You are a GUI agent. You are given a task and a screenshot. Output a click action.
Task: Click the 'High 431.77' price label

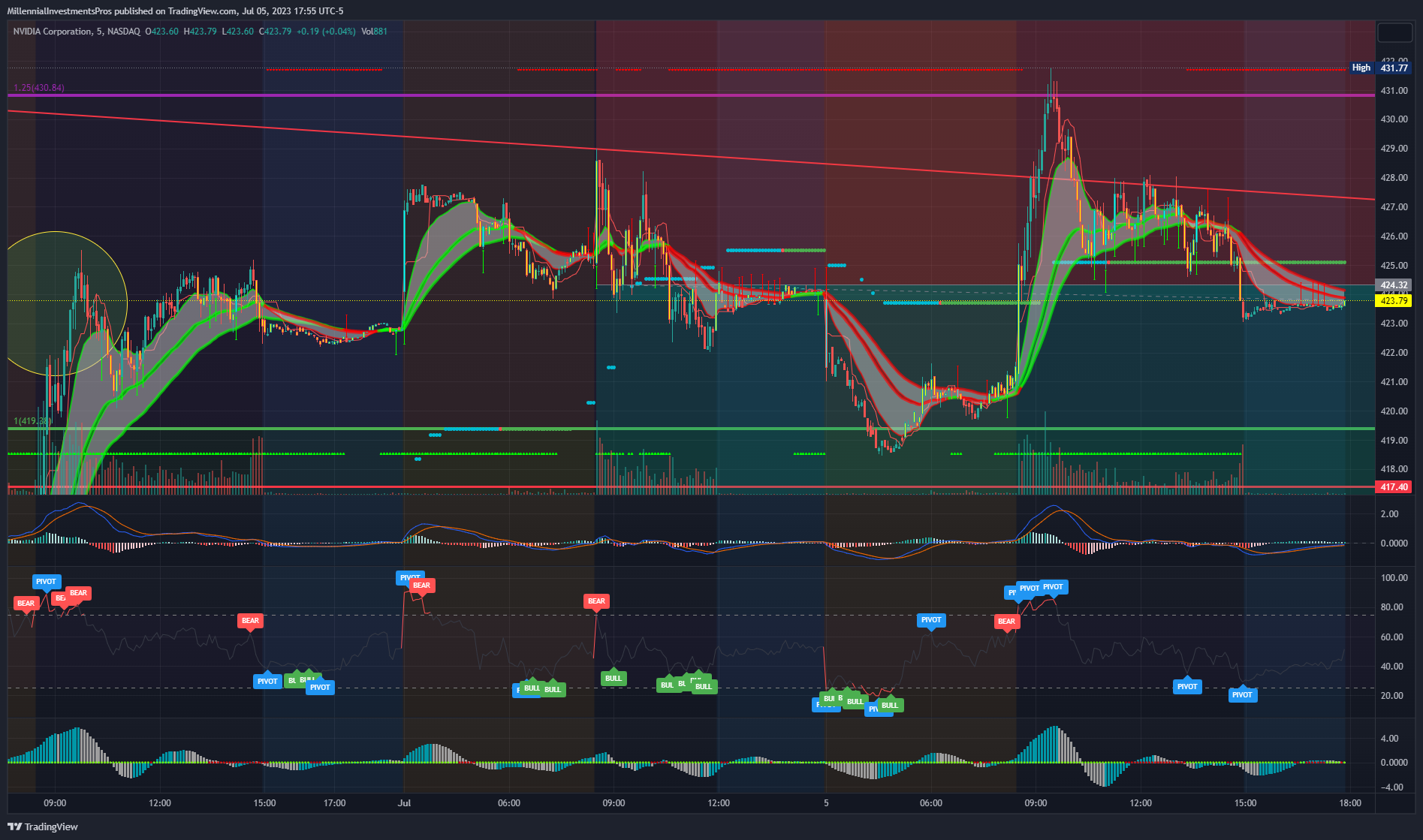[x=1380, y=68]
